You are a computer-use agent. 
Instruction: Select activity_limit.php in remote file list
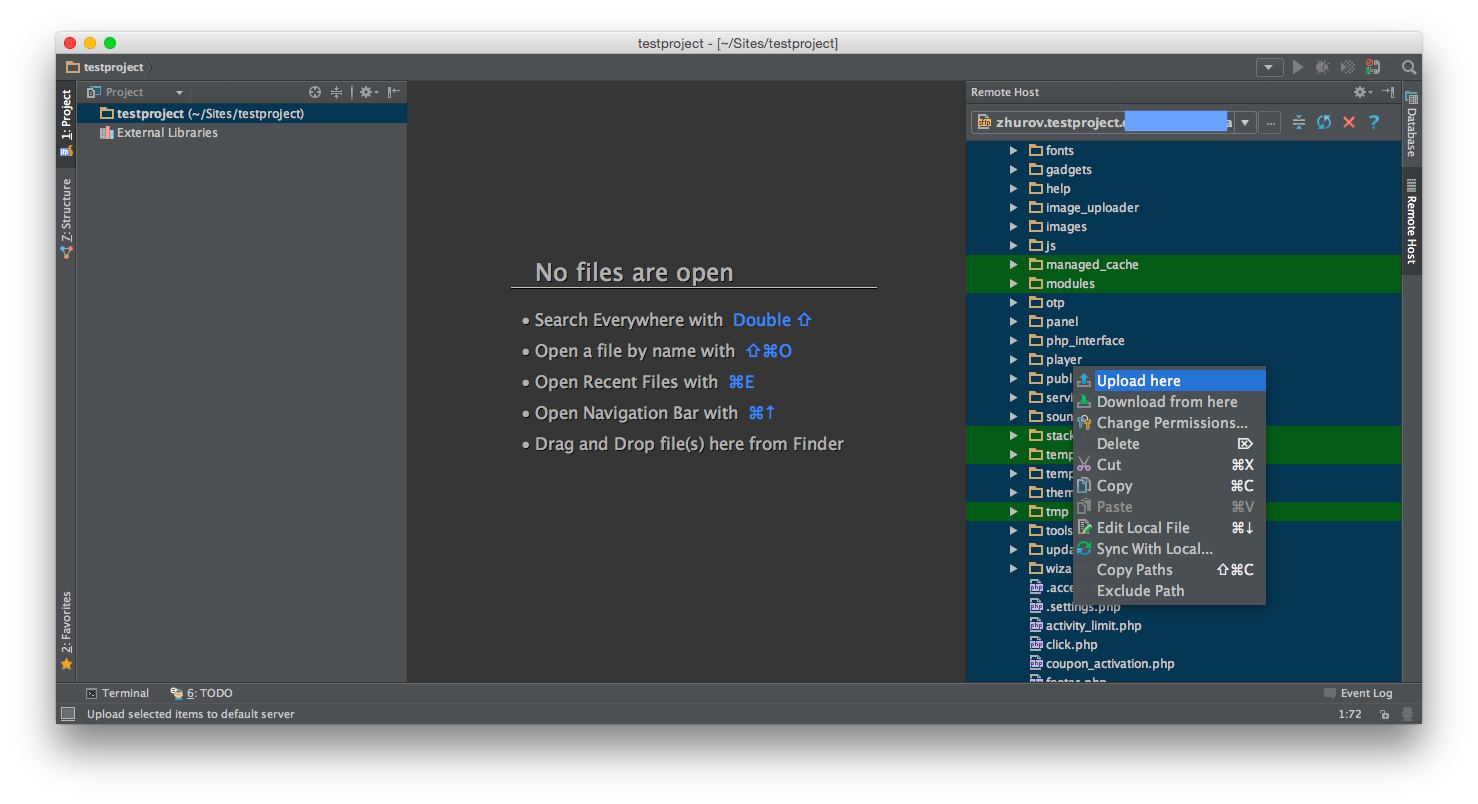pos(1093,626)
